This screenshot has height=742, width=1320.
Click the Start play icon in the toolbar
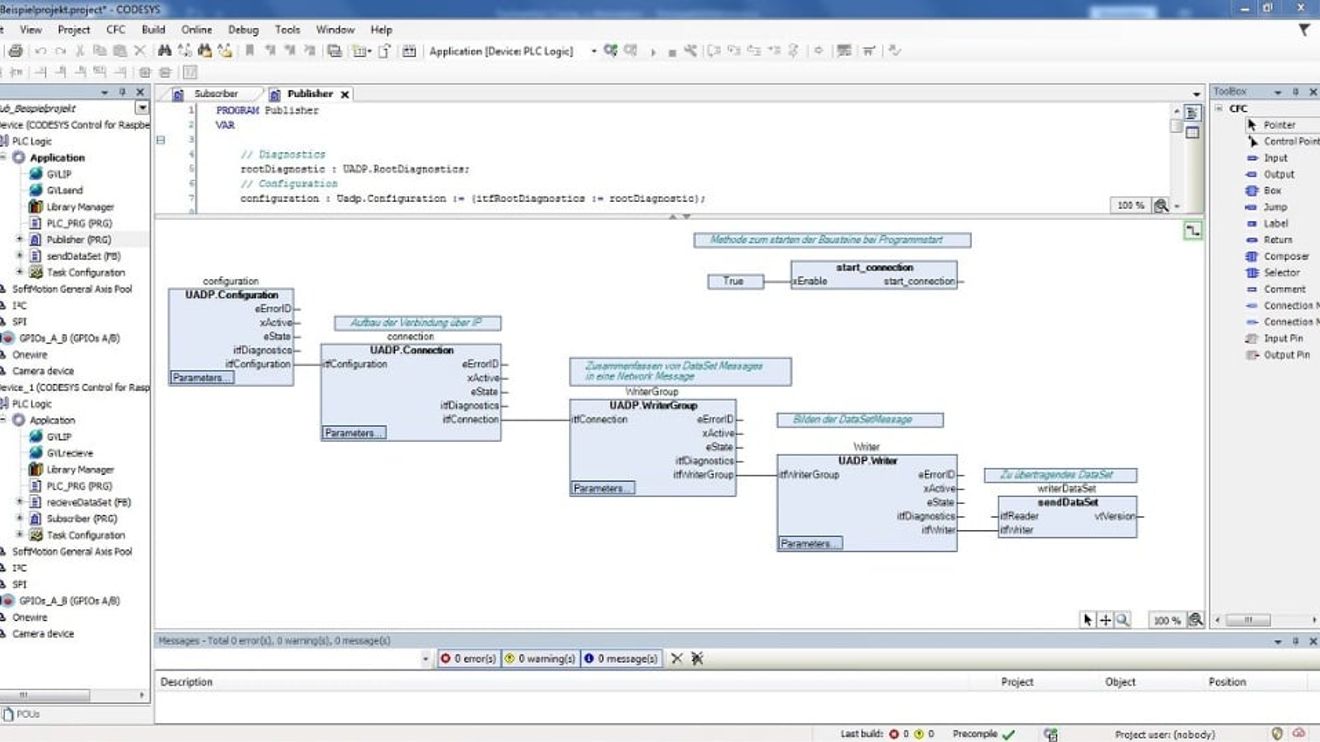point(653,52)
